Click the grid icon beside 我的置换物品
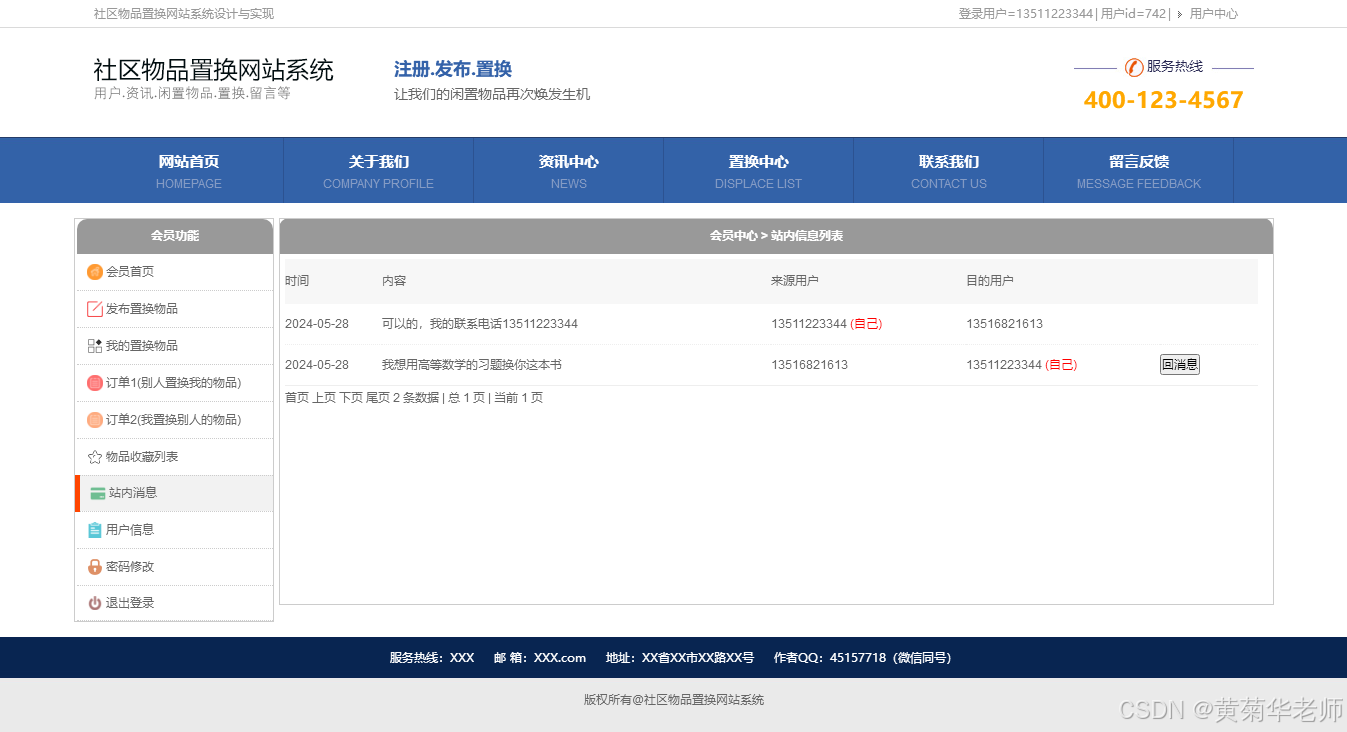The image size is (1347, 732). (x=95, y=346)
